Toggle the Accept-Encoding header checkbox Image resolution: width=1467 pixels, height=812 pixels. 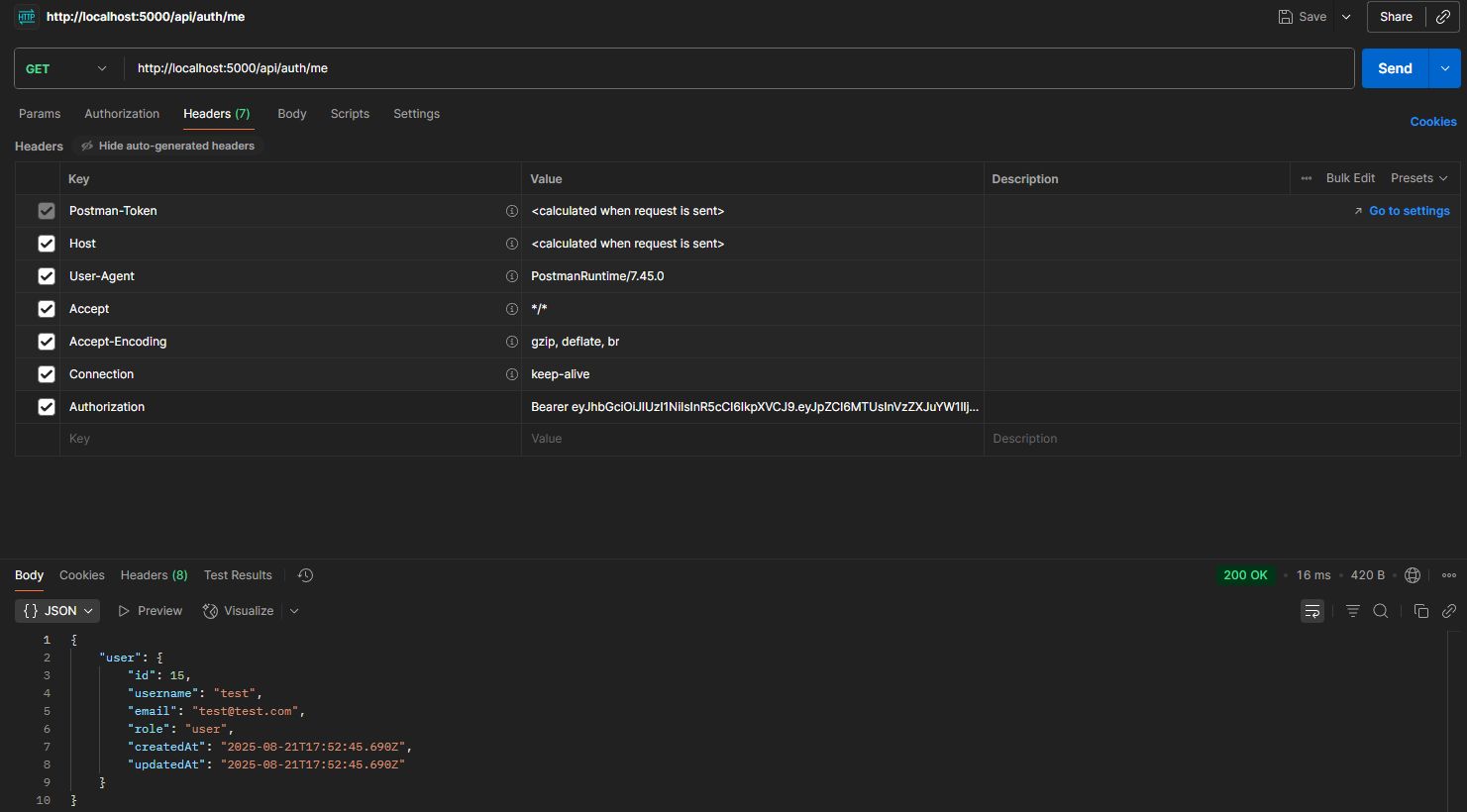pos(47,342)
